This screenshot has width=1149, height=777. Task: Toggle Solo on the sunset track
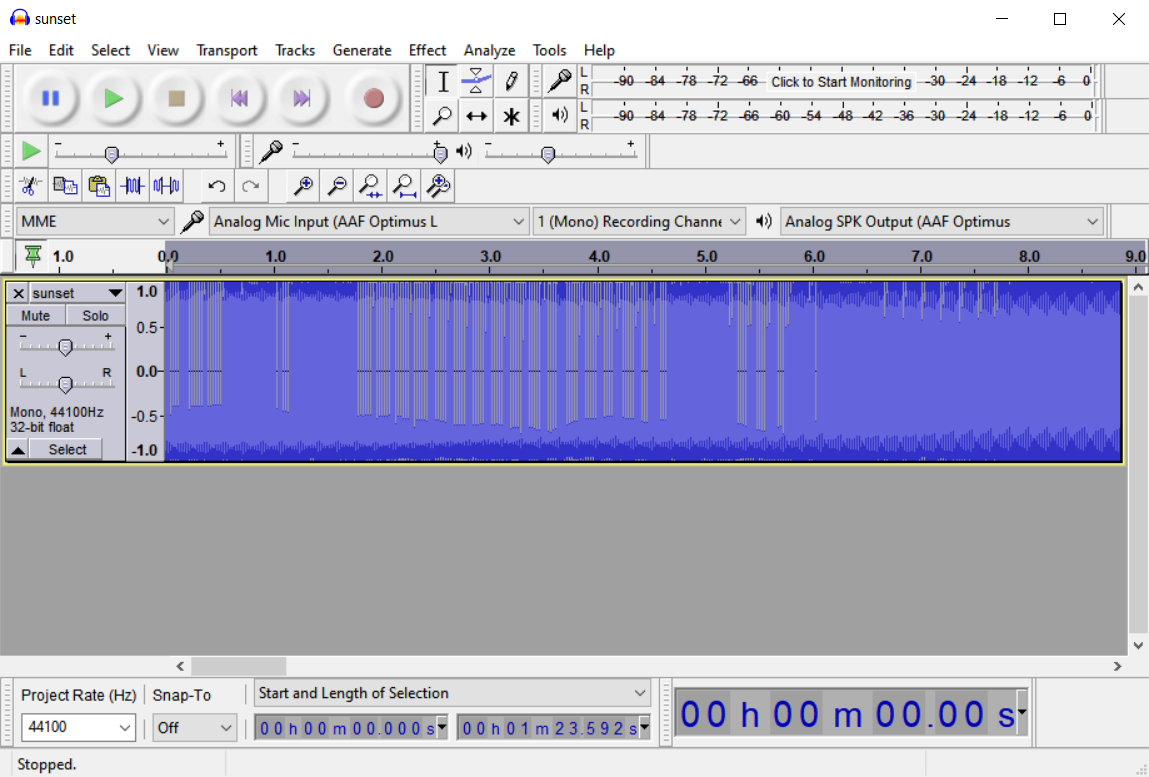tap(95, 316)
